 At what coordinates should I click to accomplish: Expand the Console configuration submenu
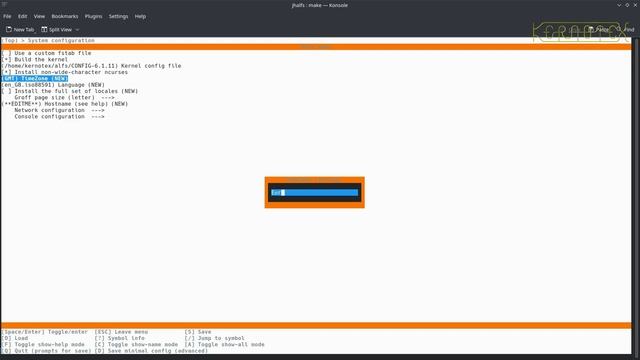pos(60,116)
